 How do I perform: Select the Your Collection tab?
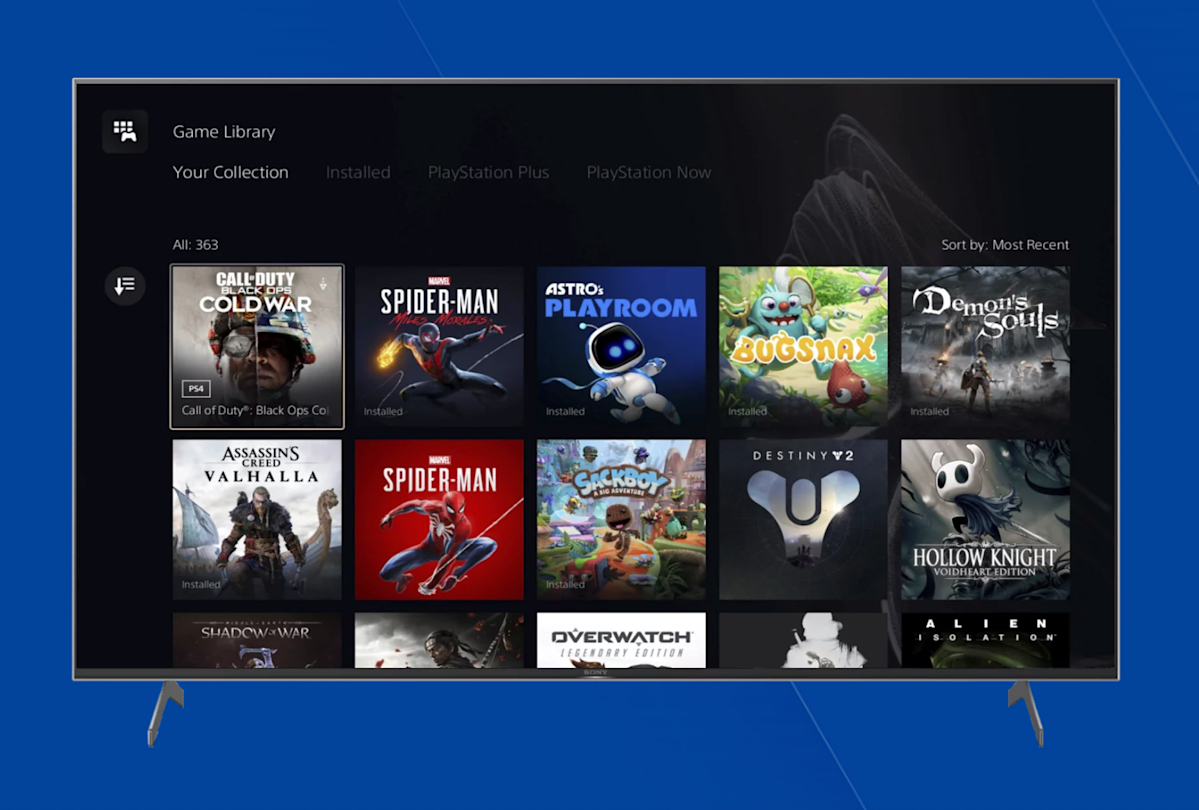pyautogui.click(x=230, y=172)
